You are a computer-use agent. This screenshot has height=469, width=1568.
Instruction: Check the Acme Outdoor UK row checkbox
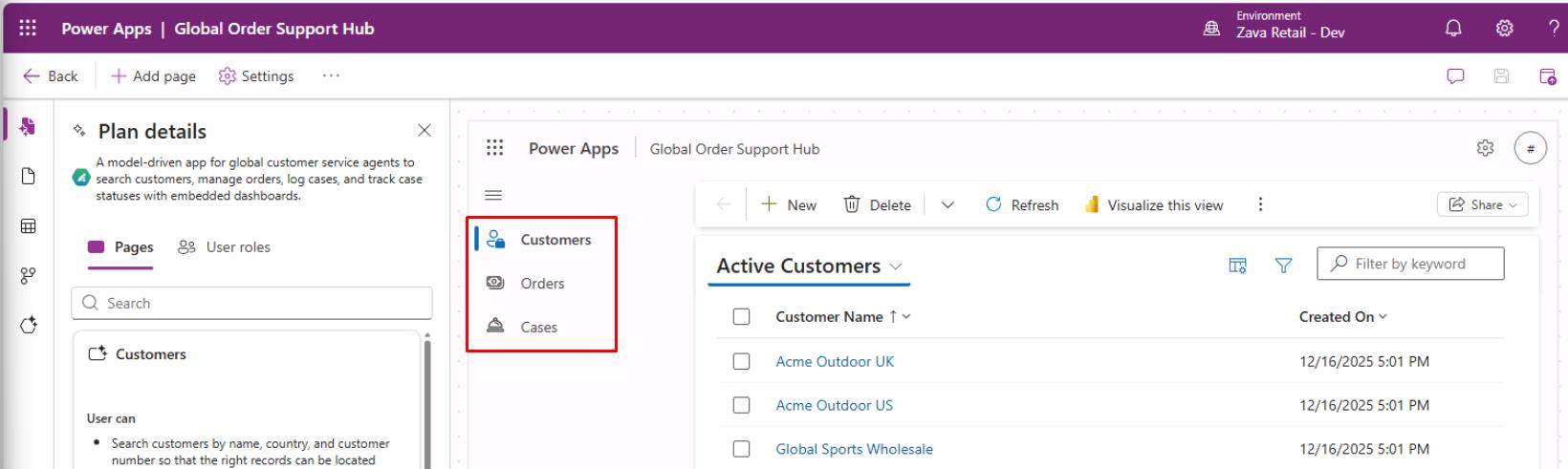[x=741, y=361]
